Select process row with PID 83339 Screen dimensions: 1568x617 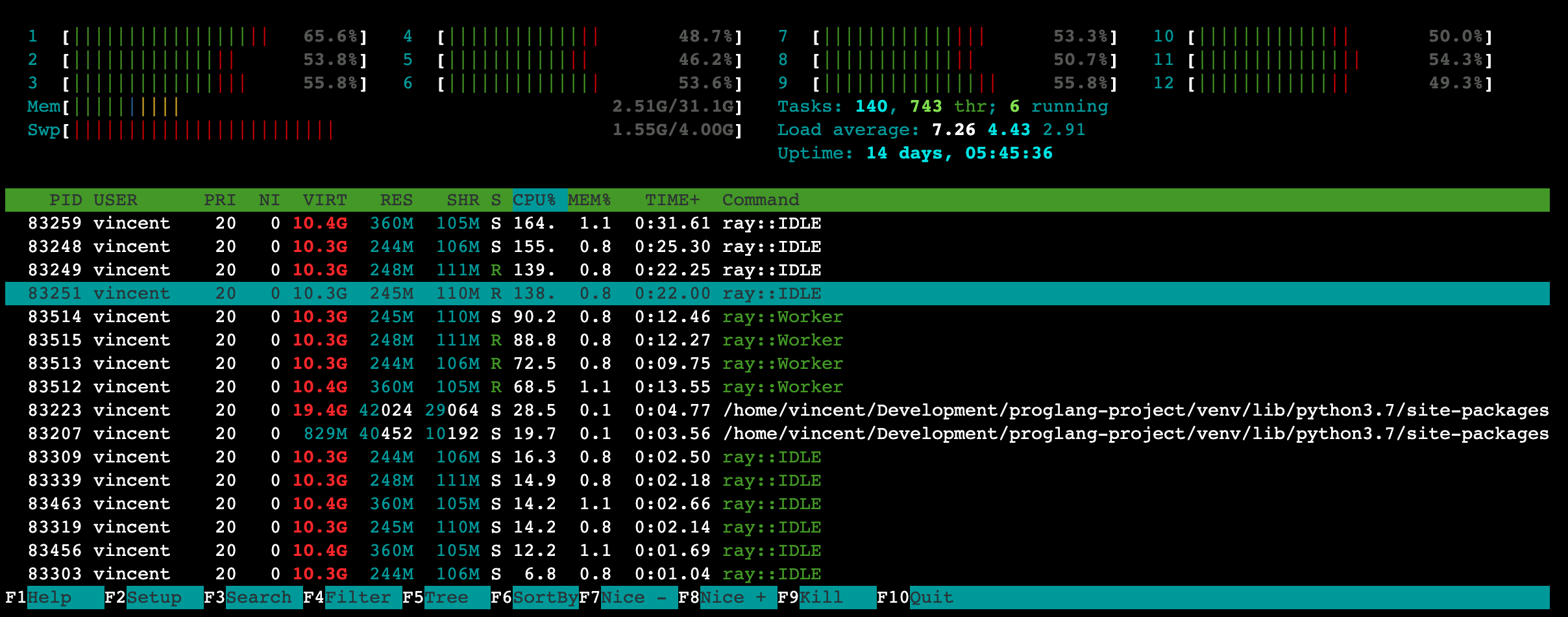coord(778,481)
